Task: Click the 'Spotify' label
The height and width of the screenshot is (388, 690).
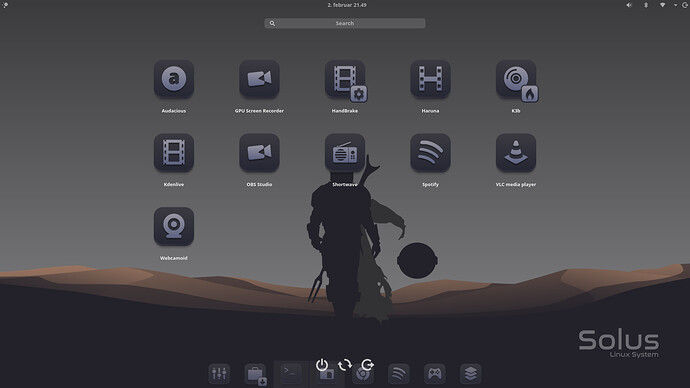Action: point(430,184)
